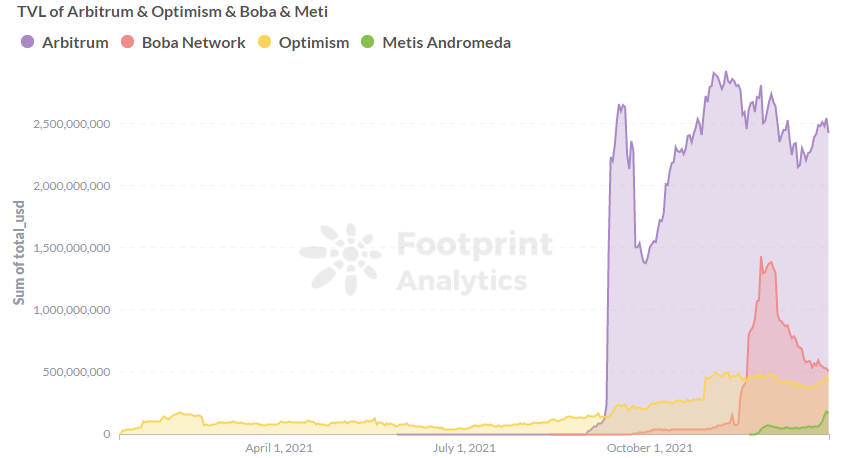Viewport: 845px width, 458px height.
Task: Toggle the Arbitrum series legend label
Action: [75, 43]
